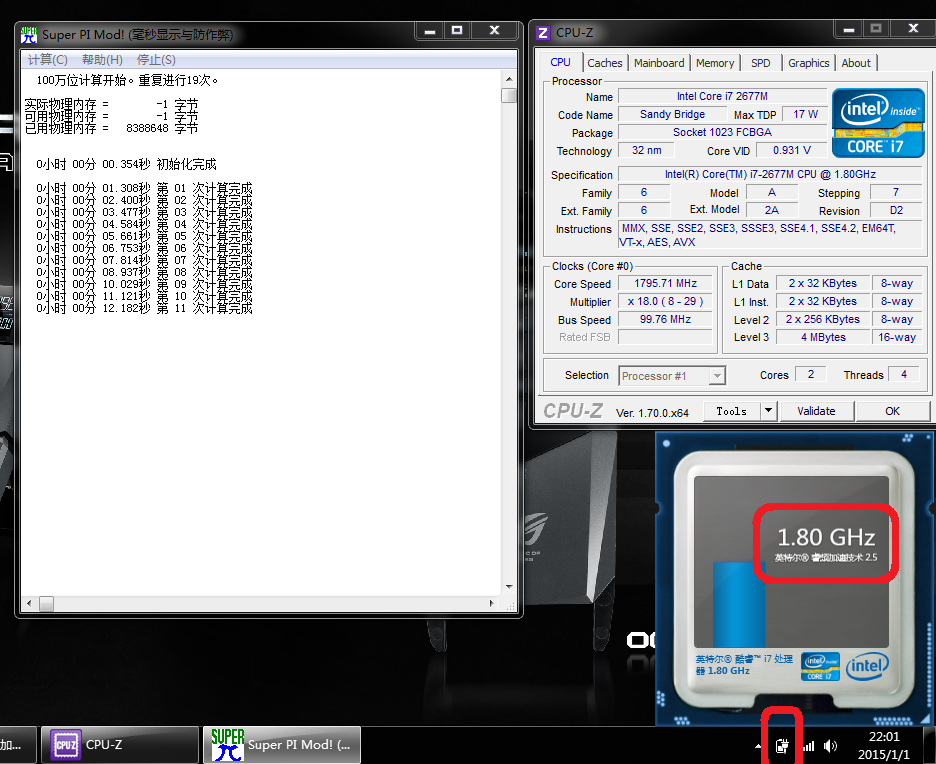Click the Validate button
This screenshot has width=936, height=764.
coord(816,411)
